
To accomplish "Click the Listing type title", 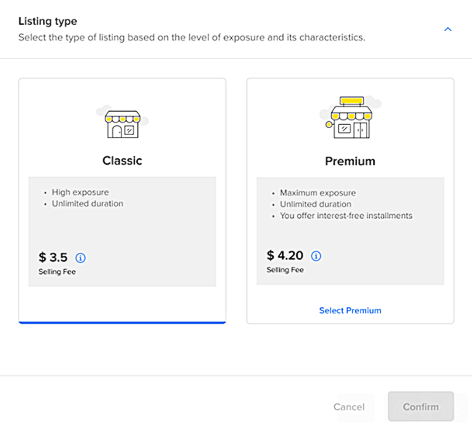I will (x=48, y=21).
